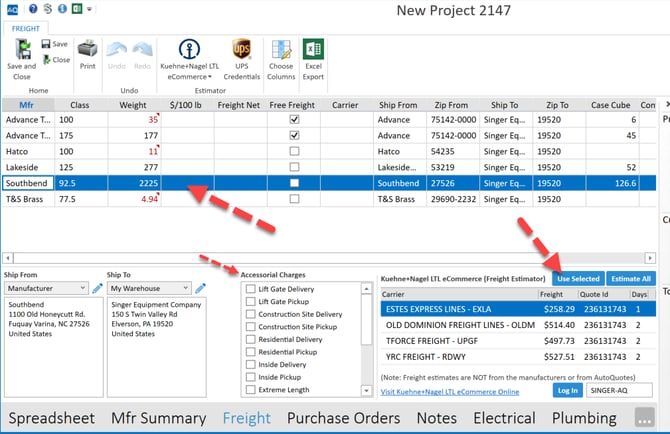The image size is (670, 434).
Task: Select the FREIGHT ribbon tab
Action: click(x=26, y=29)
